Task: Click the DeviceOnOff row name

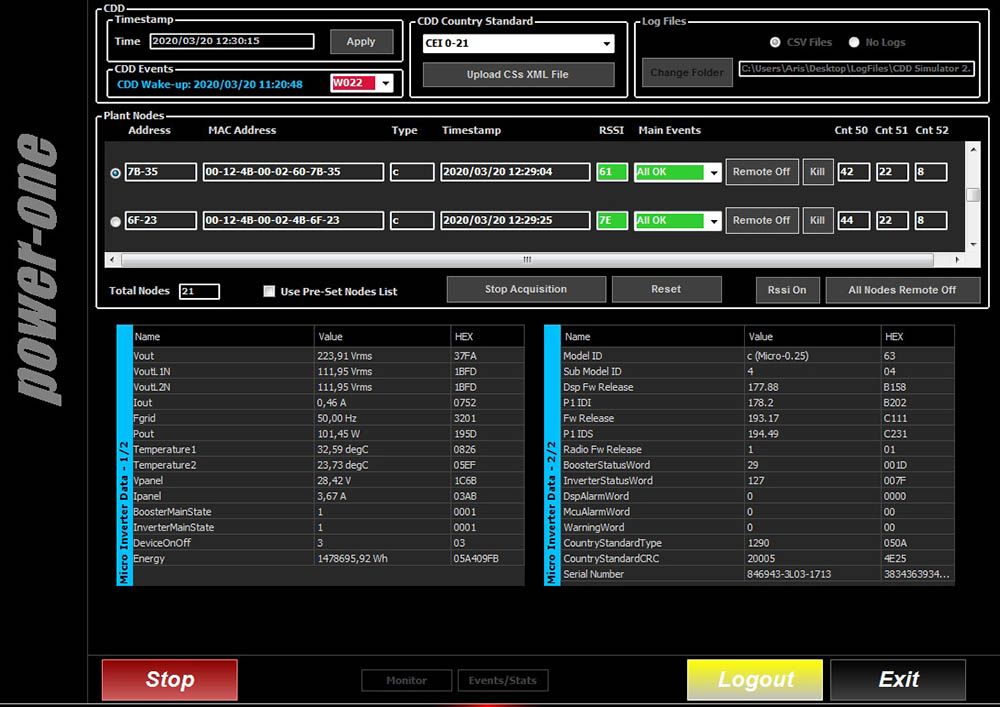Action: (162, 543)
